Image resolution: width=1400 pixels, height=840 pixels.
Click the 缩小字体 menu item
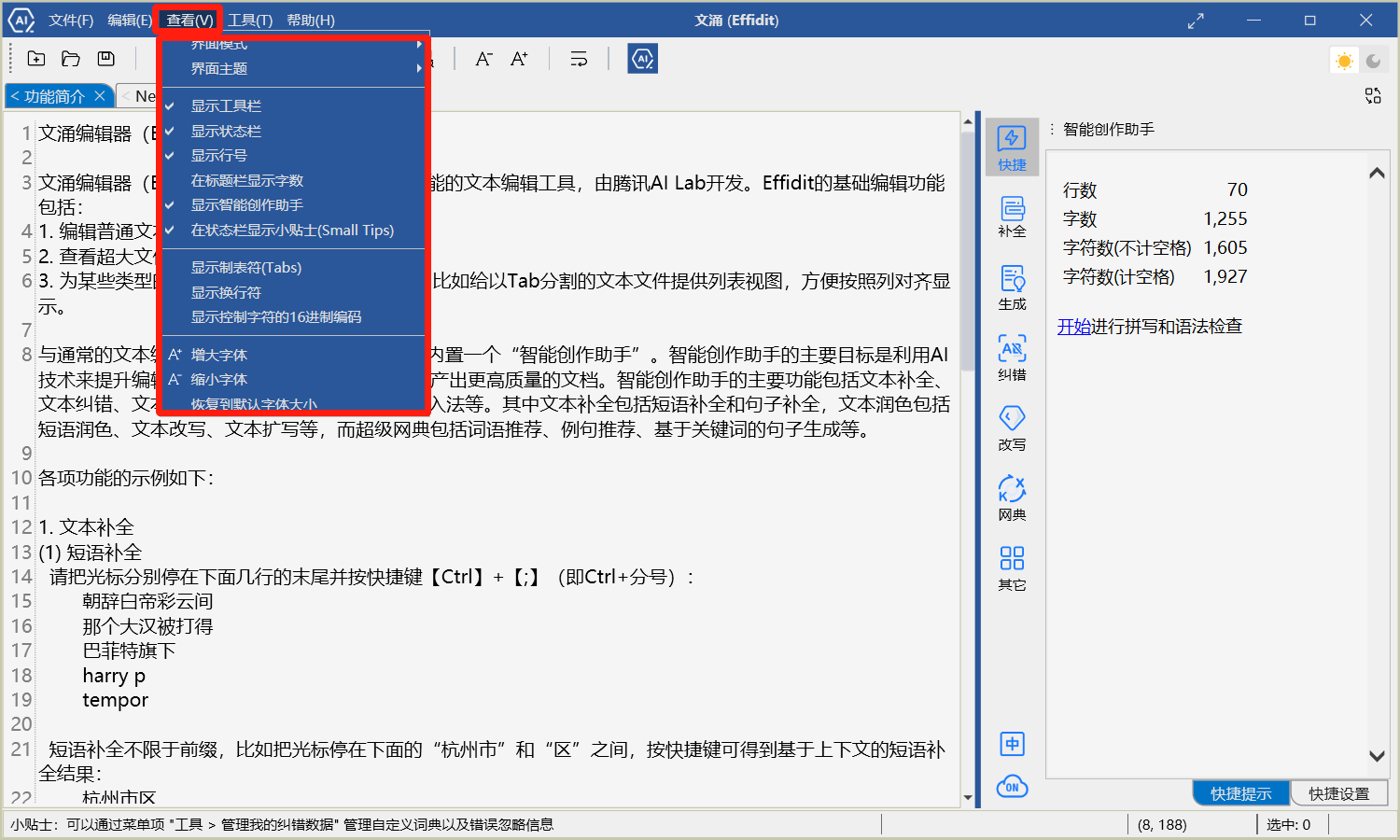(293, 379)
